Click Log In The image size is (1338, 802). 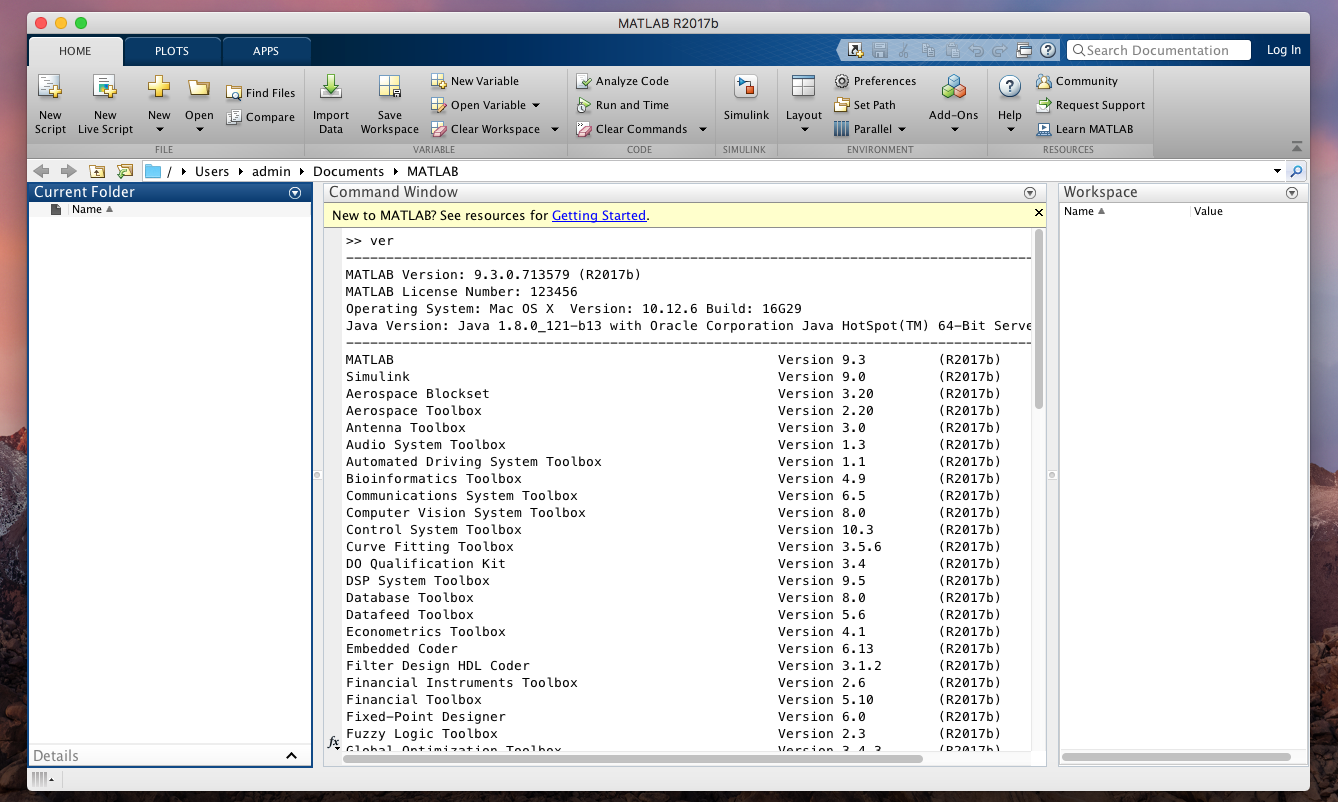pyautogui.click(x=1284, y=50)
